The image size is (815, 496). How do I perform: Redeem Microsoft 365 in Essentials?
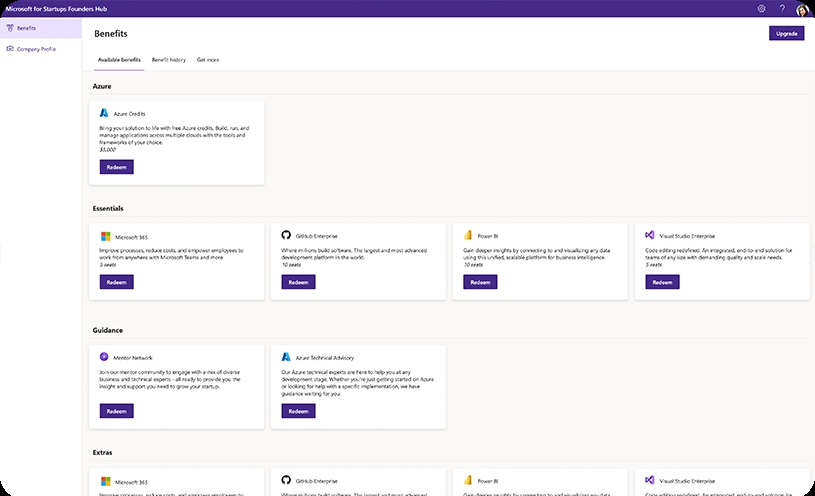[x=116, y=282]
